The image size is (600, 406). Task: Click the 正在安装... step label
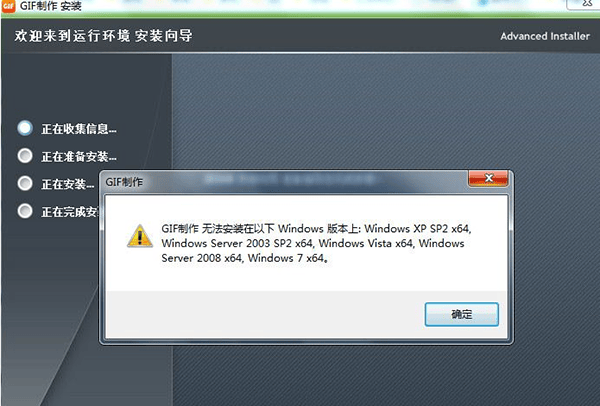point(68,184)
